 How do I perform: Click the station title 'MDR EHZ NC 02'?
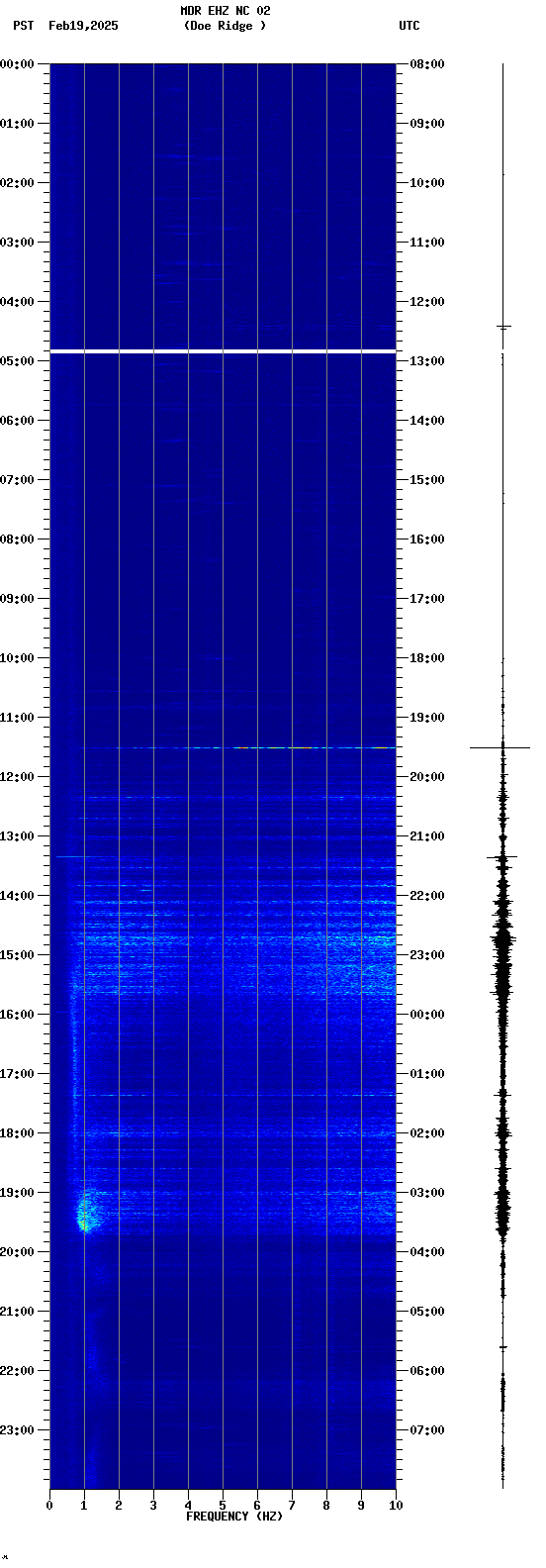[x=226, y=11]
